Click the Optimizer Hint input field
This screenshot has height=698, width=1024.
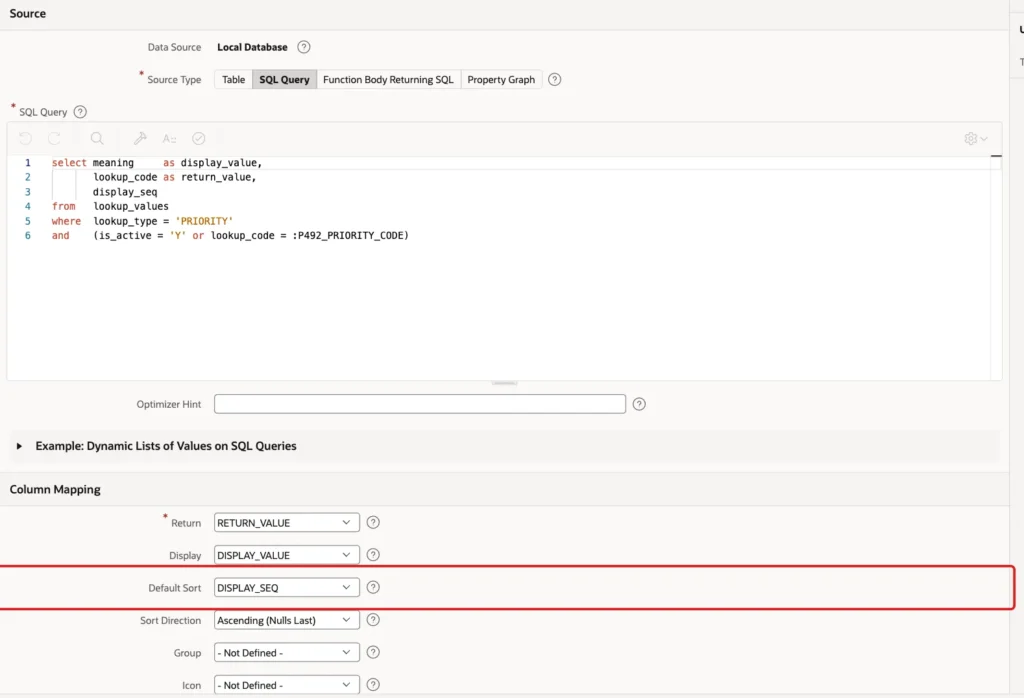pos(420,404)
